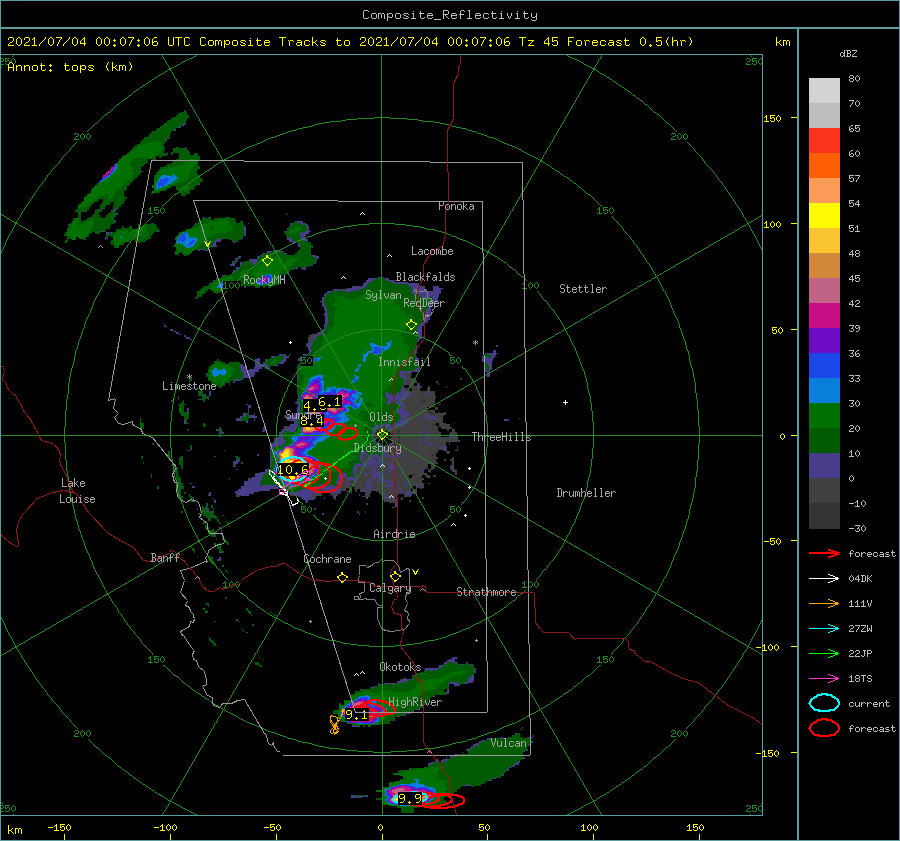Screen dimensions: 900x841
Task: Click the Vulcan city label
Action: (x=508, y=743)
